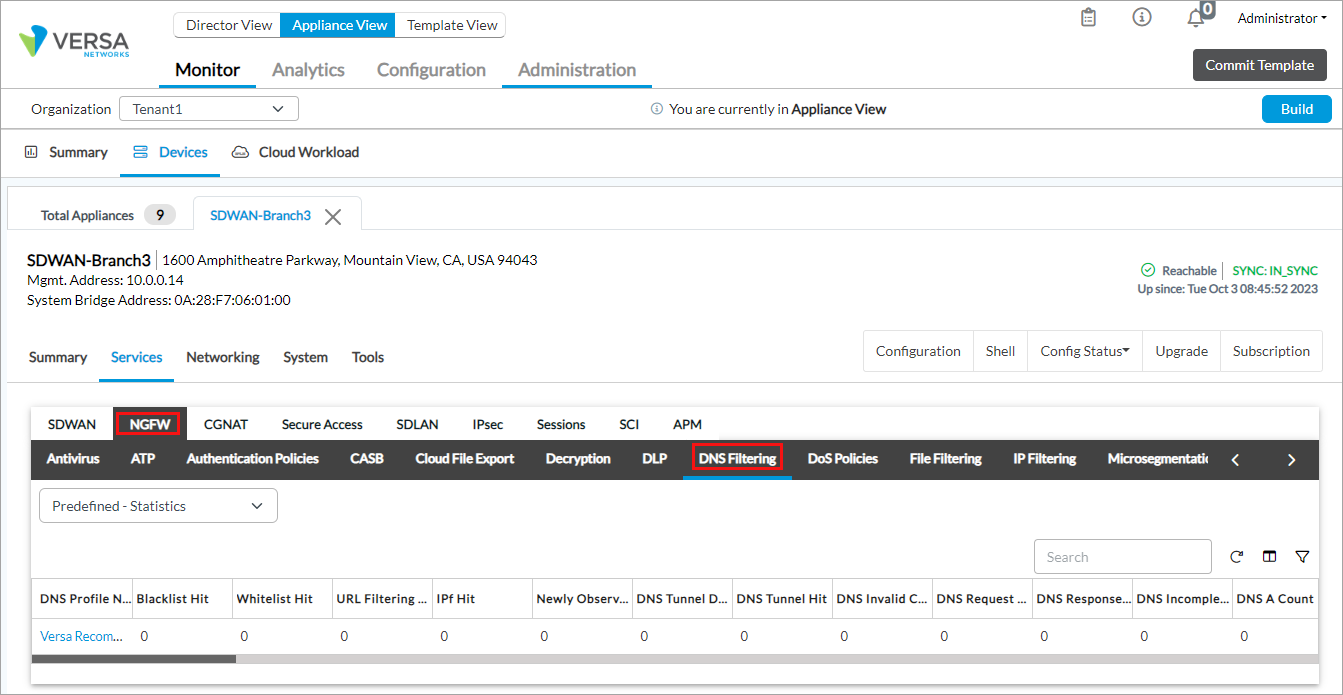Switch to Director View
The height and width of the screenshot is (695, 1343).
coord(227,25)
